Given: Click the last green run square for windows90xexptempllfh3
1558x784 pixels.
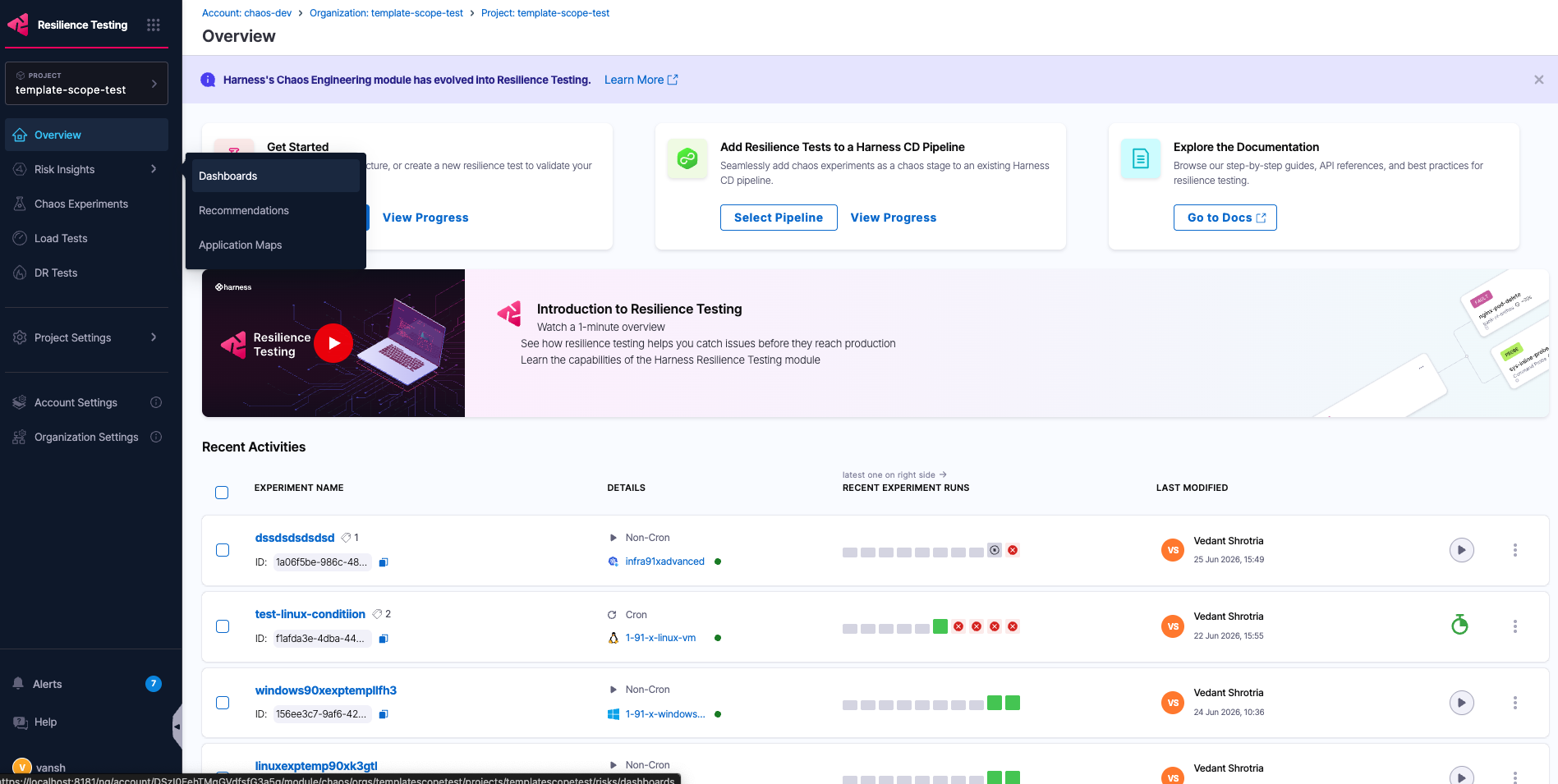Looking at the screenshot, I should (1013, 703).
